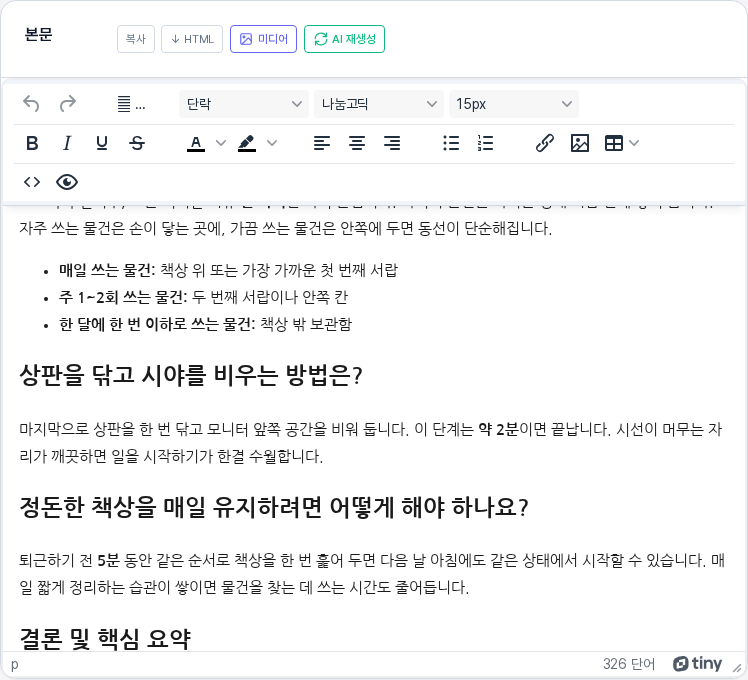Click bullet 한 달에 한 번 이하로 쓰는 물건

157,324
